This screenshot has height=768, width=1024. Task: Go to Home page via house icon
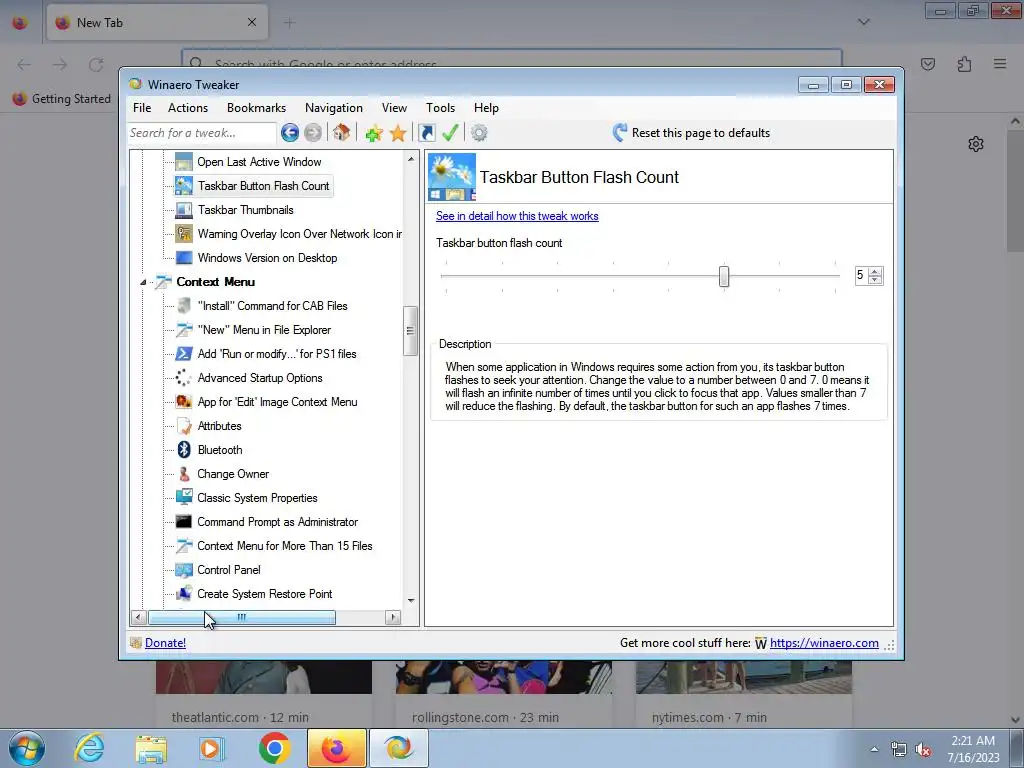click(x=341, y=133)
